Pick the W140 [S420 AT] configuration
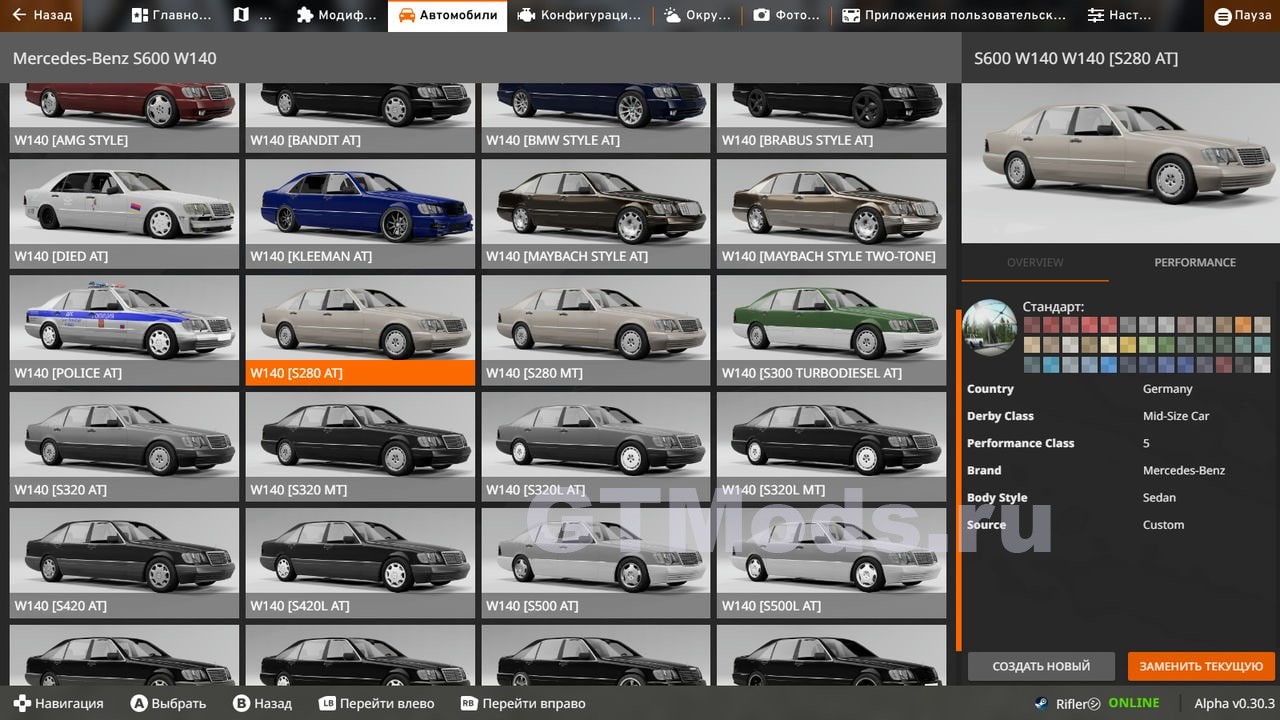The height and width of the screenshot is (720, 1280). point(125,563)
